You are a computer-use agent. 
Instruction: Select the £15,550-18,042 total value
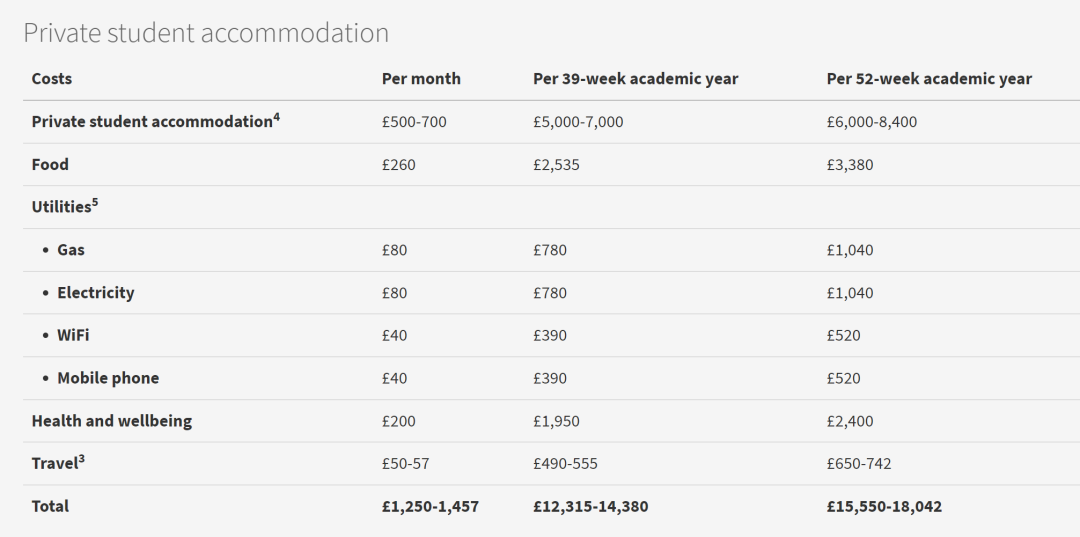click(x=884, y=507)
